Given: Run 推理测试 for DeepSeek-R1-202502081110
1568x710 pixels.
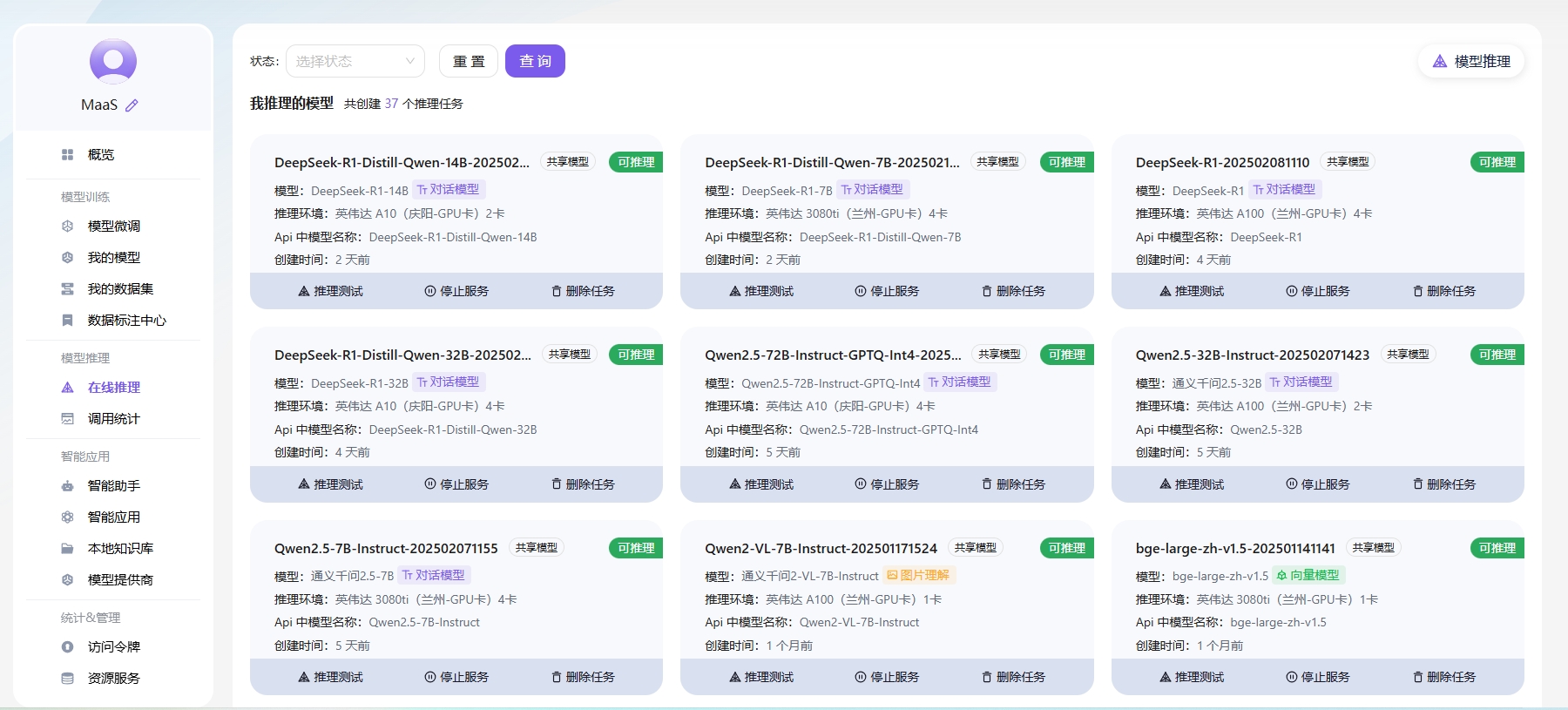Looking at the screenshot, I should [1192, 291].
